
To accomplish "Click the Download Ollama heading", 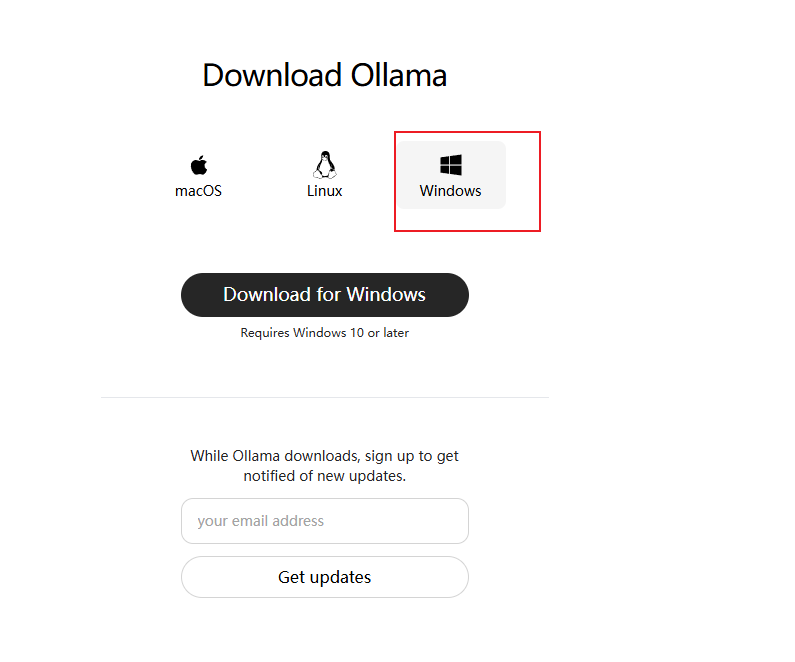I will click(324, 76).
